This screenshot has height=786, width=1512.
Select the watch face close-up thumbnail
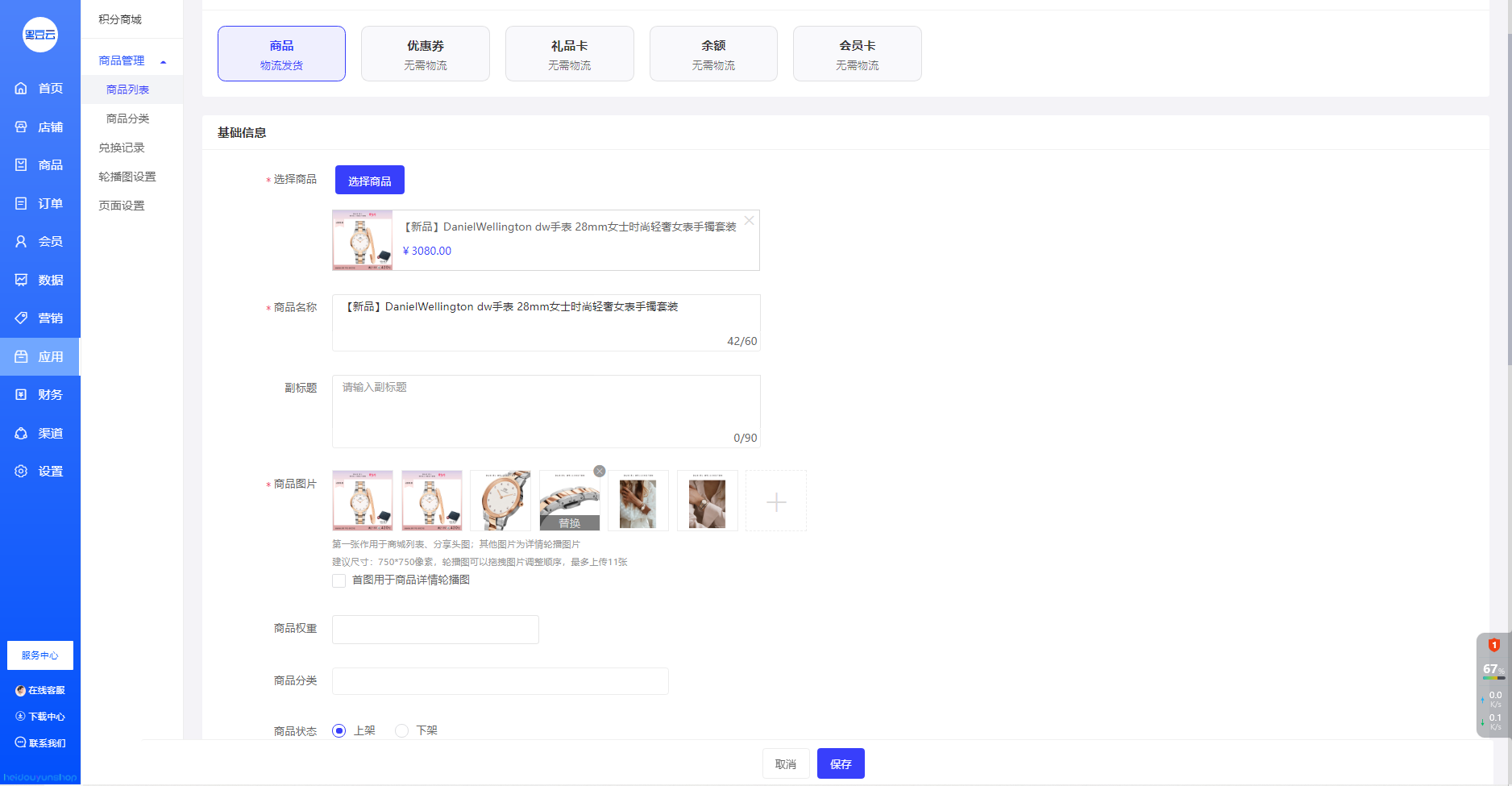(501, 501)
